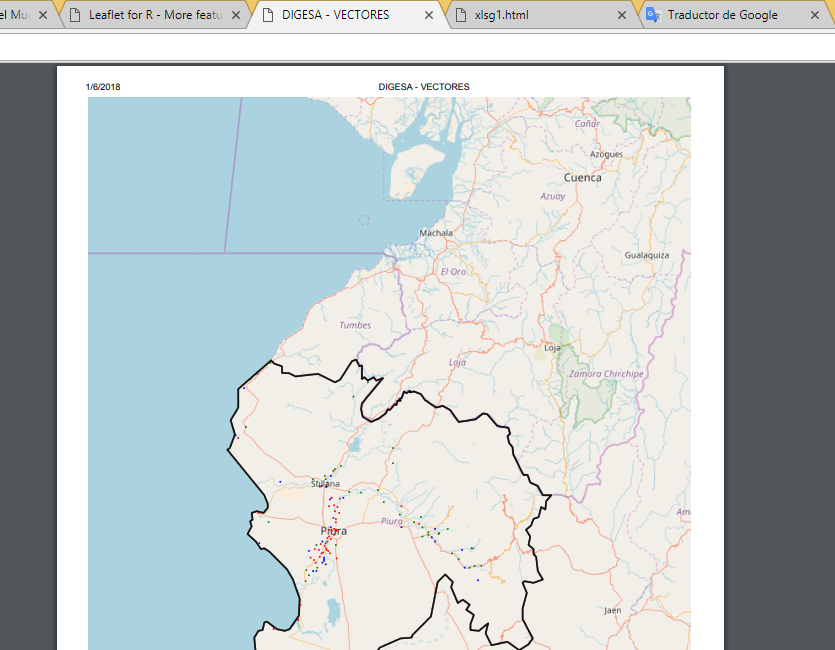Image resolution: width=835 pixels, height=650 pixels.
Task: Click the italic Loja province label
Action: 457,362
